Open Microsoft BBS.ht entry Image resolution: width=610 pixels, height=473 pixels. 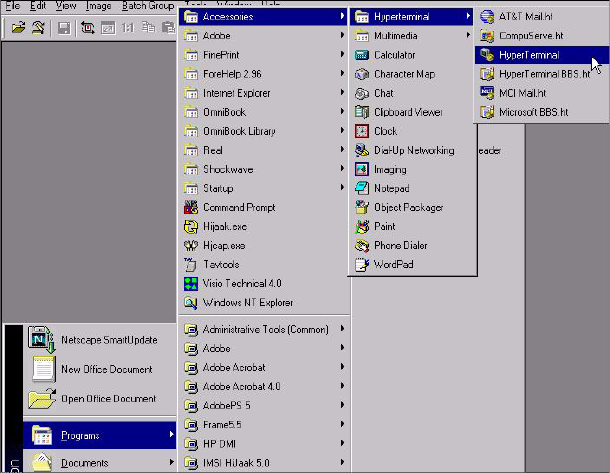(541, 112)
